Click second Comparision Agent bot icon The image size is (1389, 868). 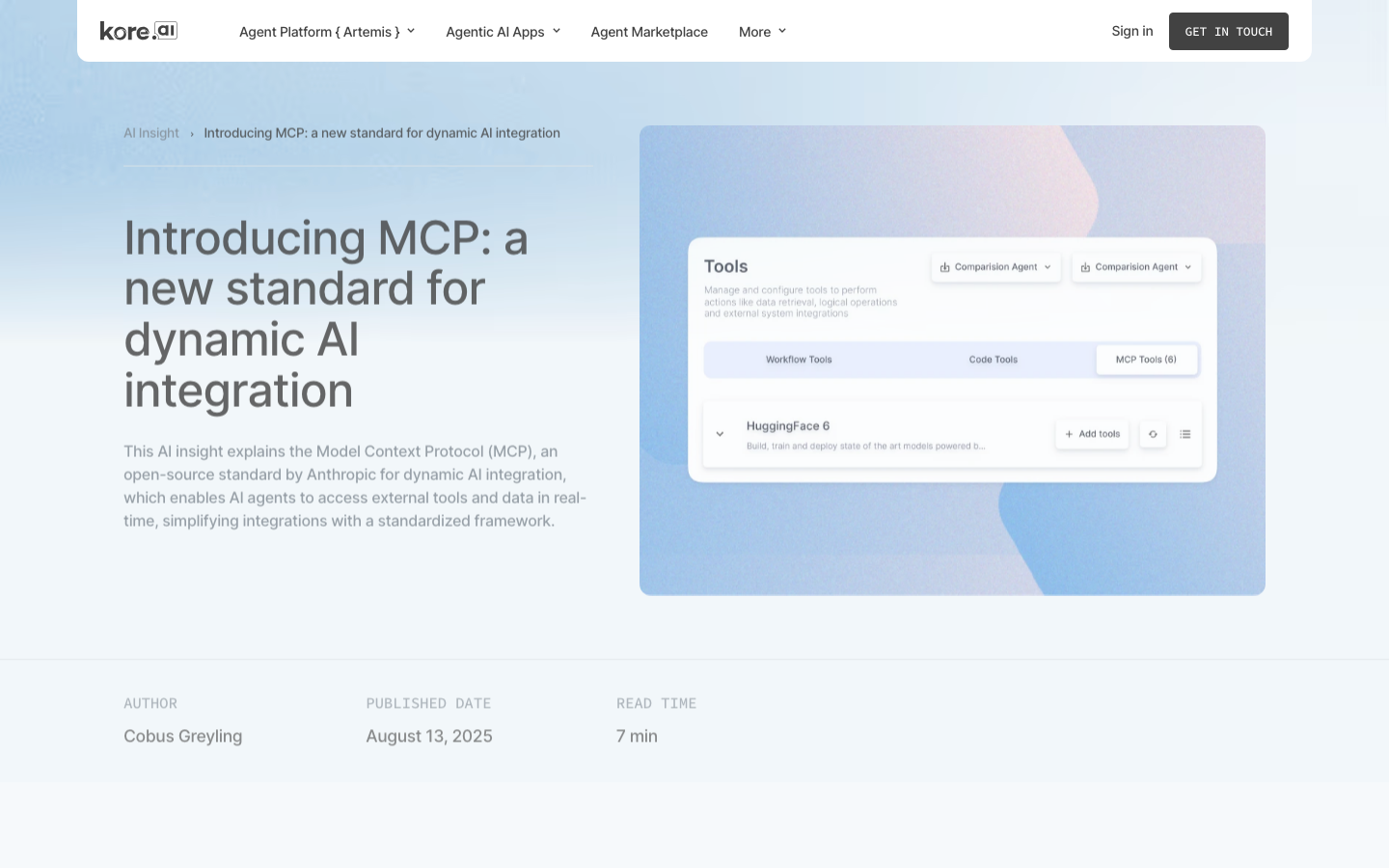pos(1085,267)
